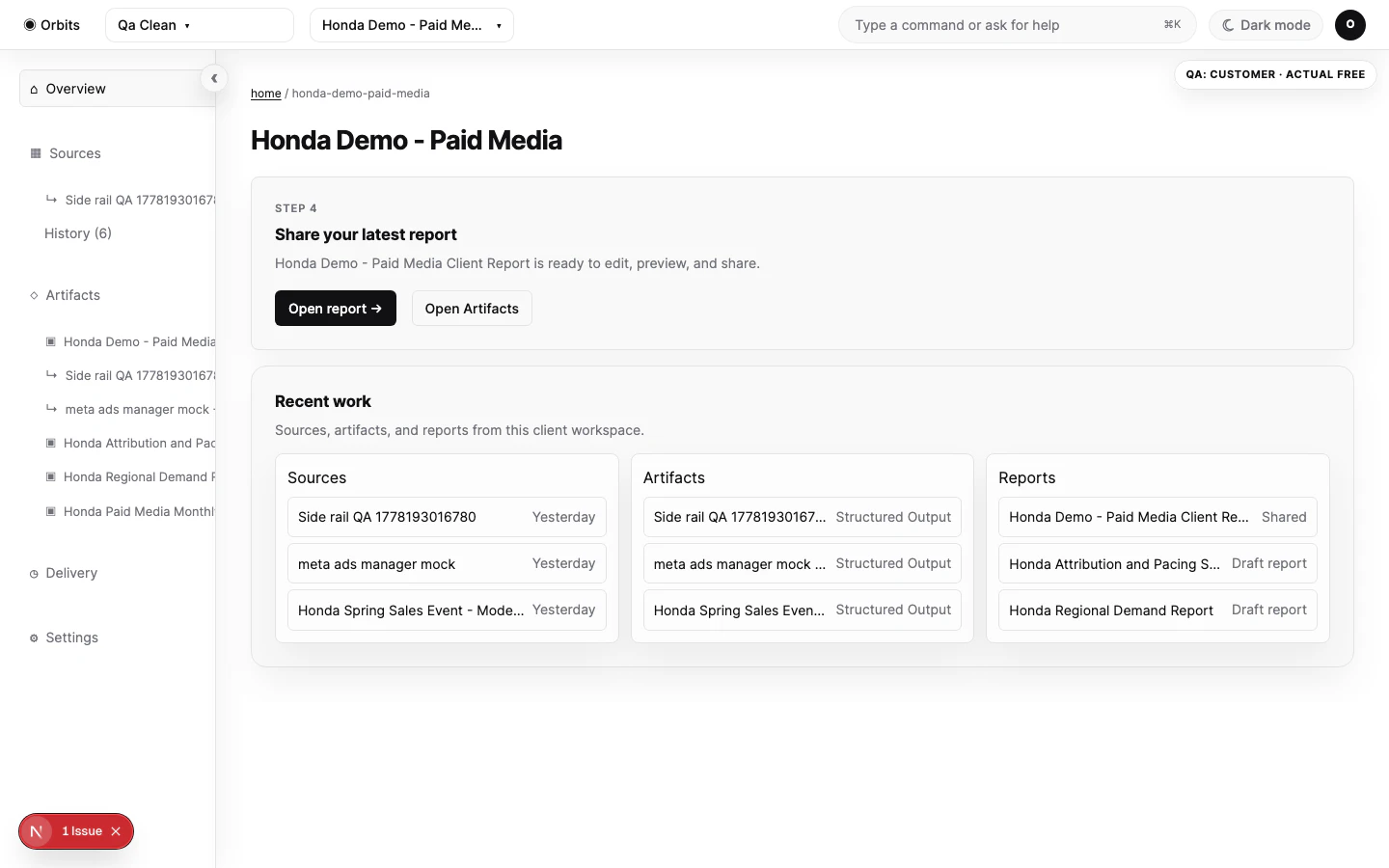Open meta ads manager mock structured output artifact

[x=803, y=563]
